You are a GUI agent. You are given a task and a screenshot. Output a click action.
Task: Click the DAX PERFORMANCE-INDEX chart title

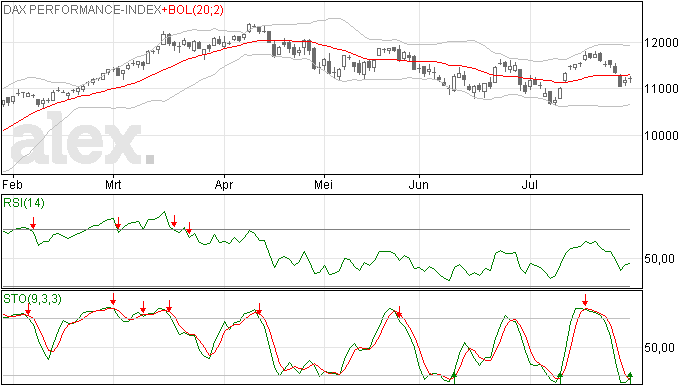[82, 10]
